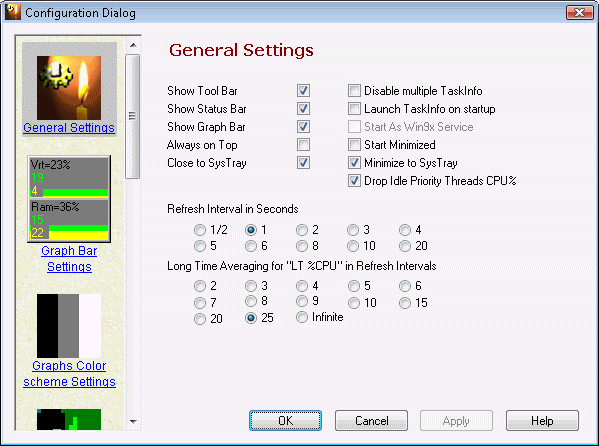The image size is (599, 446).
Task: Select refresh interval 1/2 second
Action: (200, 230)
